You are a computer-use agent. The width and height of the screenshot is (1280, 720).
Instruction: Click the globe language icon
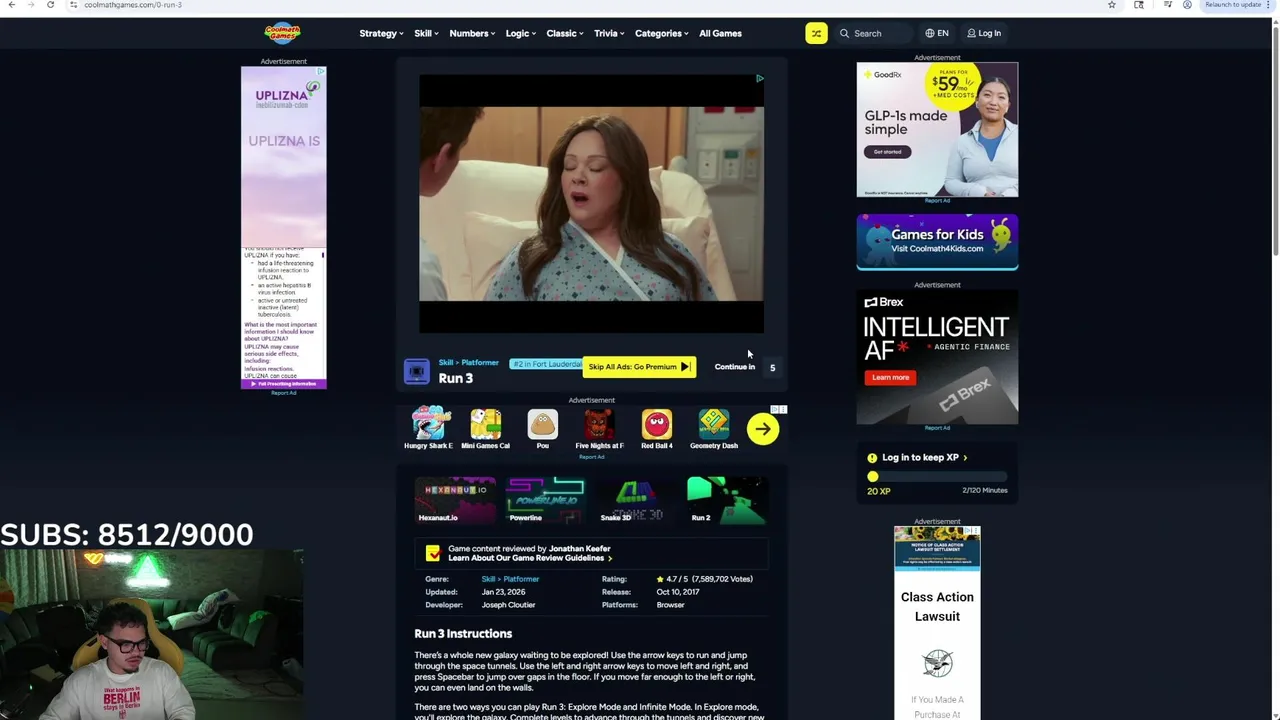pos(930,33)
